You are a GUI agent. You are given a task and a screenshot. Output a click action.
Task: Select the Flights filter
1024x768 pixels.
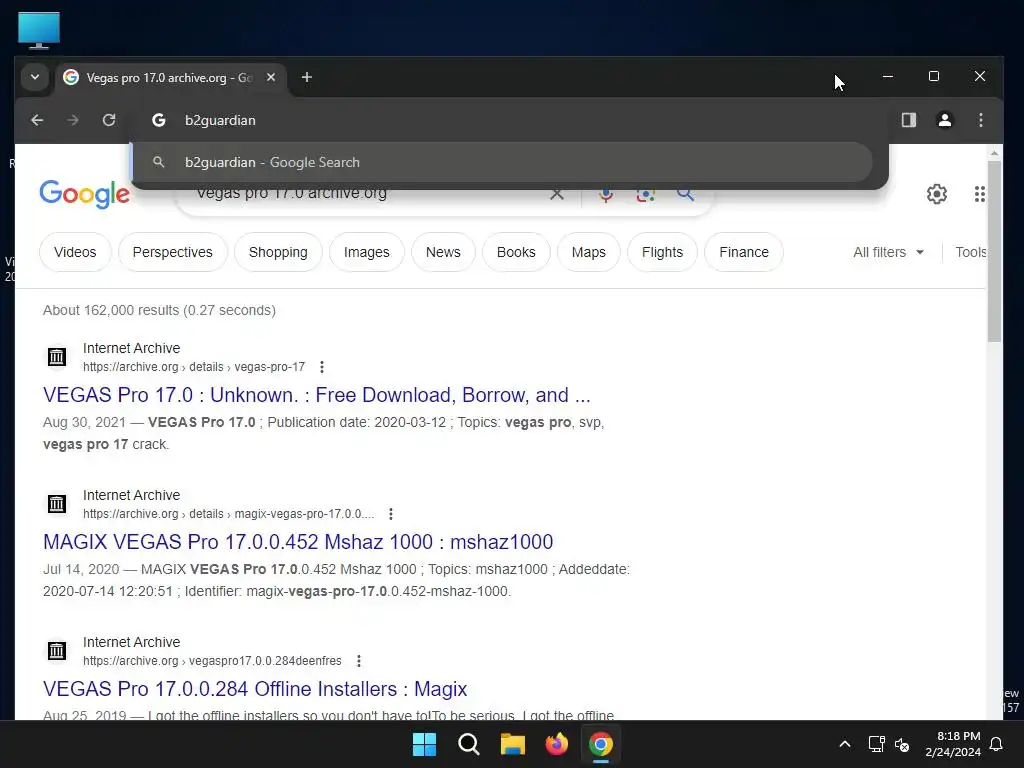[x=662, y=252]
